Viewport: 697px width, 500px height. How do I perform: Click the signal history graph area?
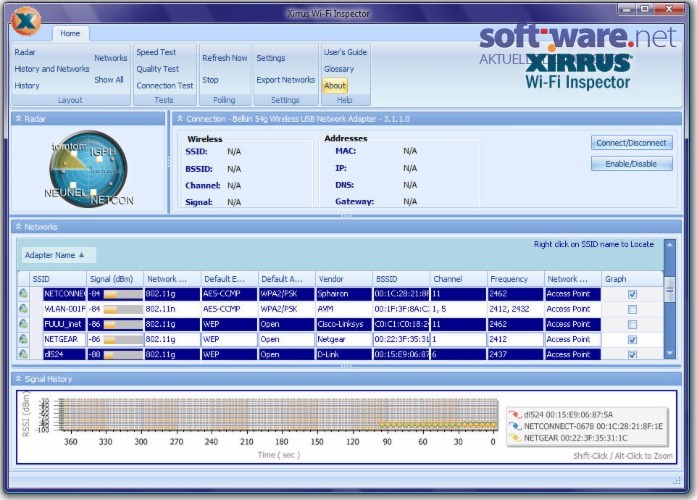(278, 415)
